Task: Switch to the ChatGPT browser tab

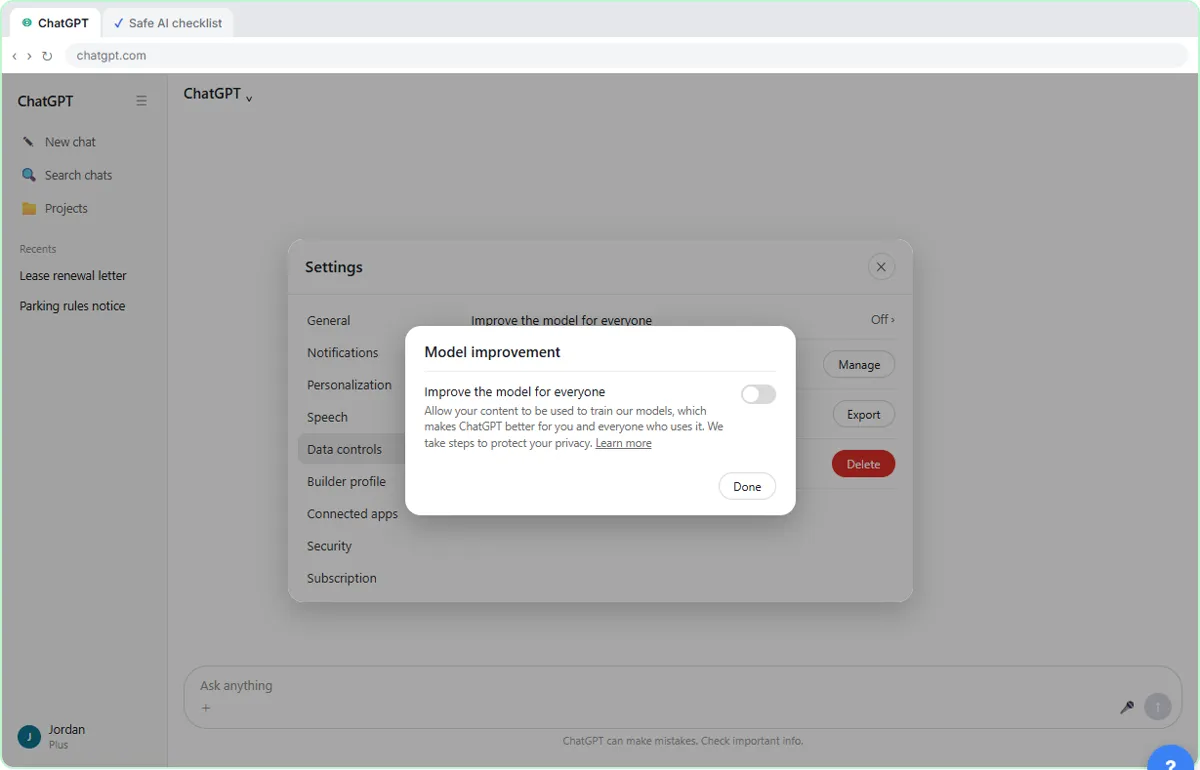Action: pos(56,23)
